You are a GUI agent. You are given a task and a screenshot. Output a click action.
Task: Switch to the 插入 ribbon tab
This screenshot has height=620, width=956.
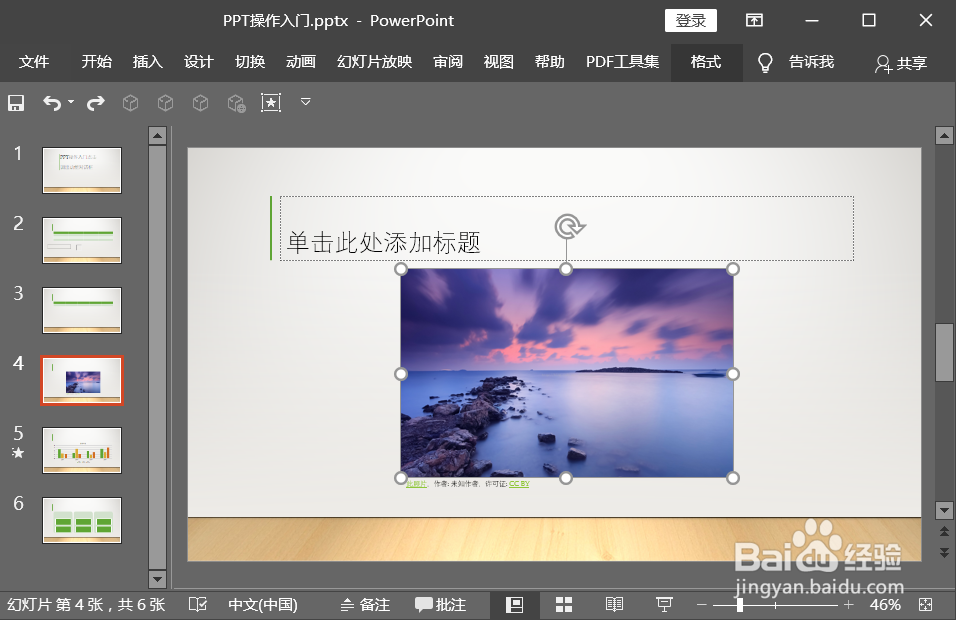coord(147,62)
